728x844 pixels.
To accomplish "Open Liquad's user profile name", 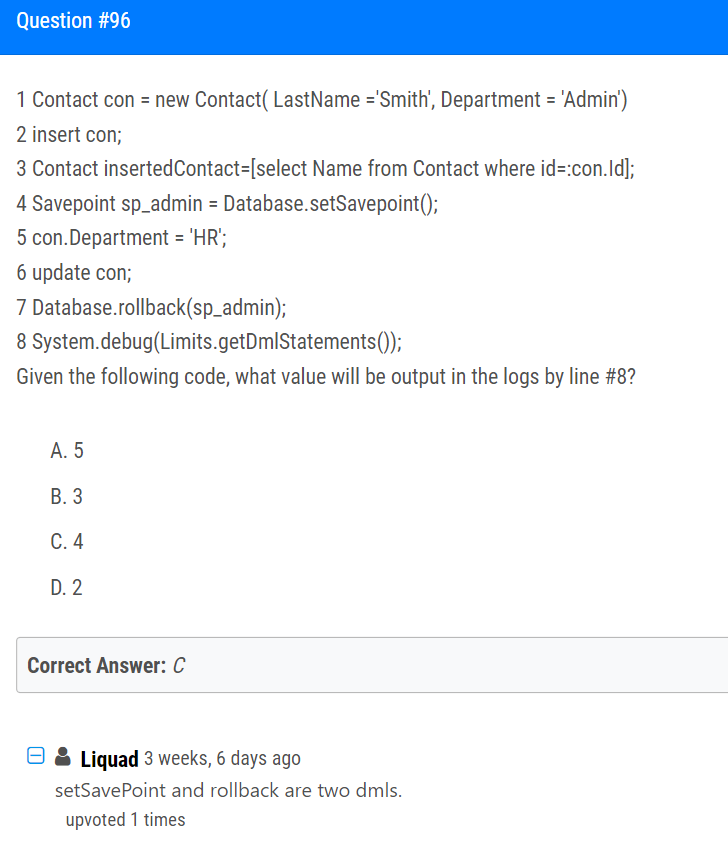I will (109, 759).
